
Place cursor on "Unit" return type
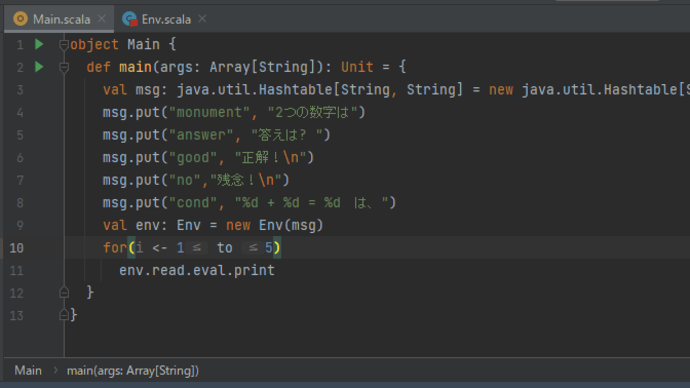[x=357, y=67]
